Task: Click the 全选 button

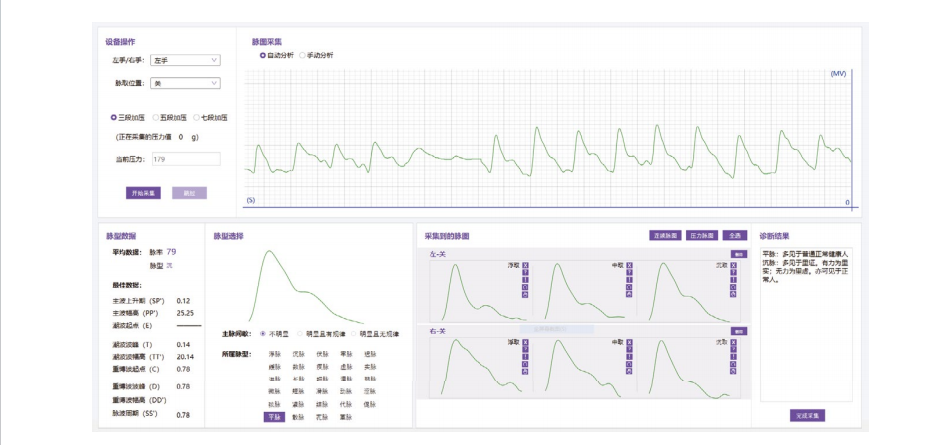Action: point(736,235)
